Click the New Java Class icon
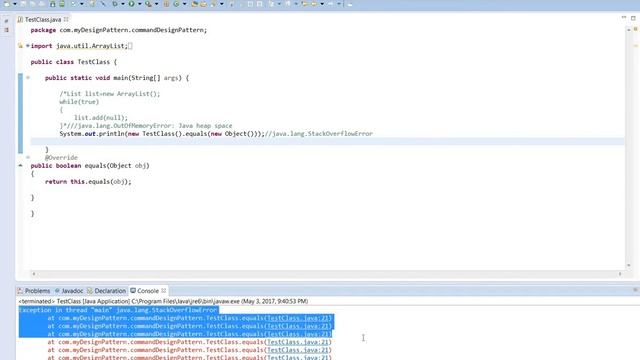The height and width of the screenshot is (360, 640). click(176, 4)
